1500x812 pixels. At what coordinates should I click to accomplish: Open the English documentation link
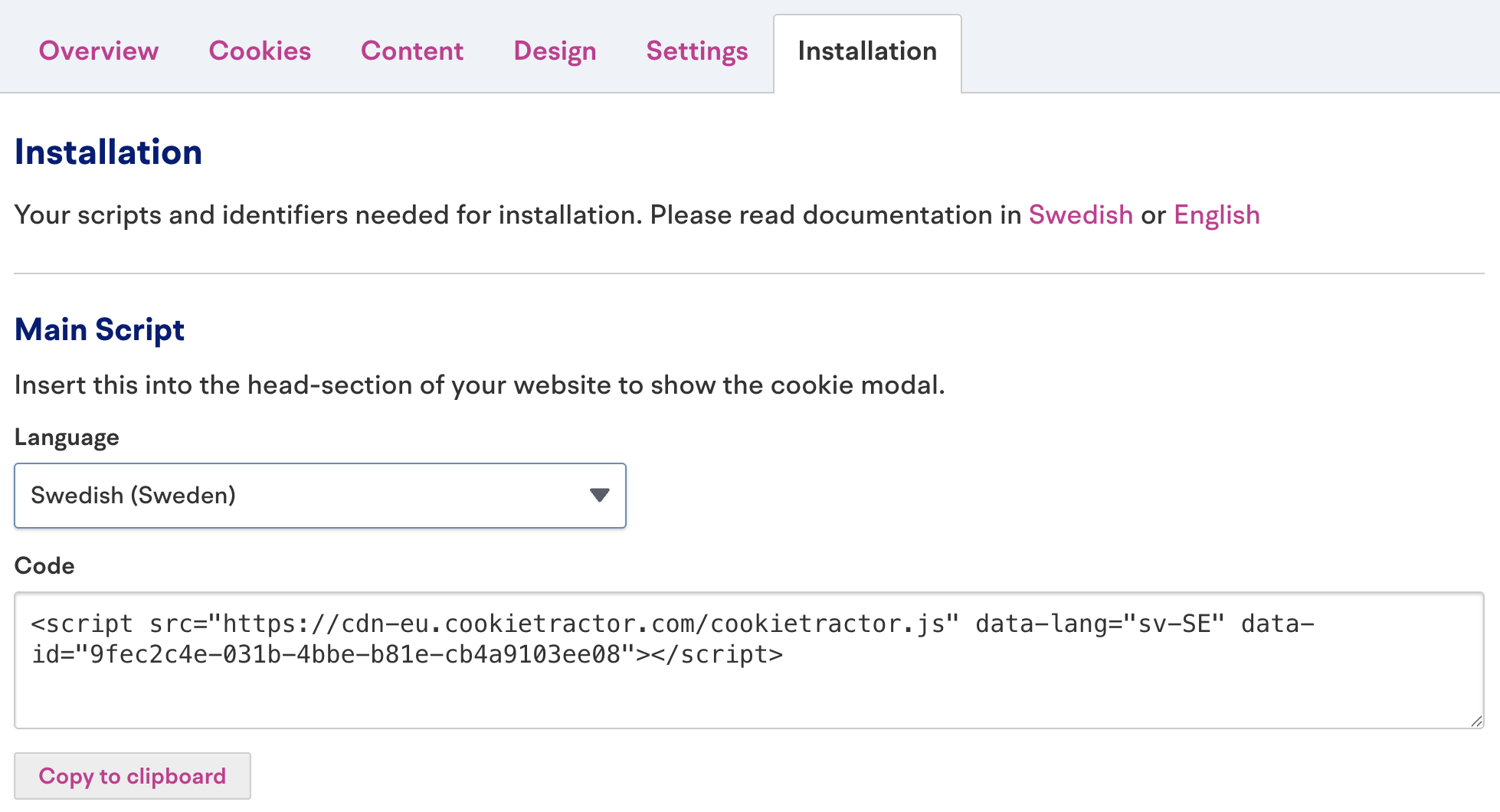pyautogui.click(x=1217, y=215)
